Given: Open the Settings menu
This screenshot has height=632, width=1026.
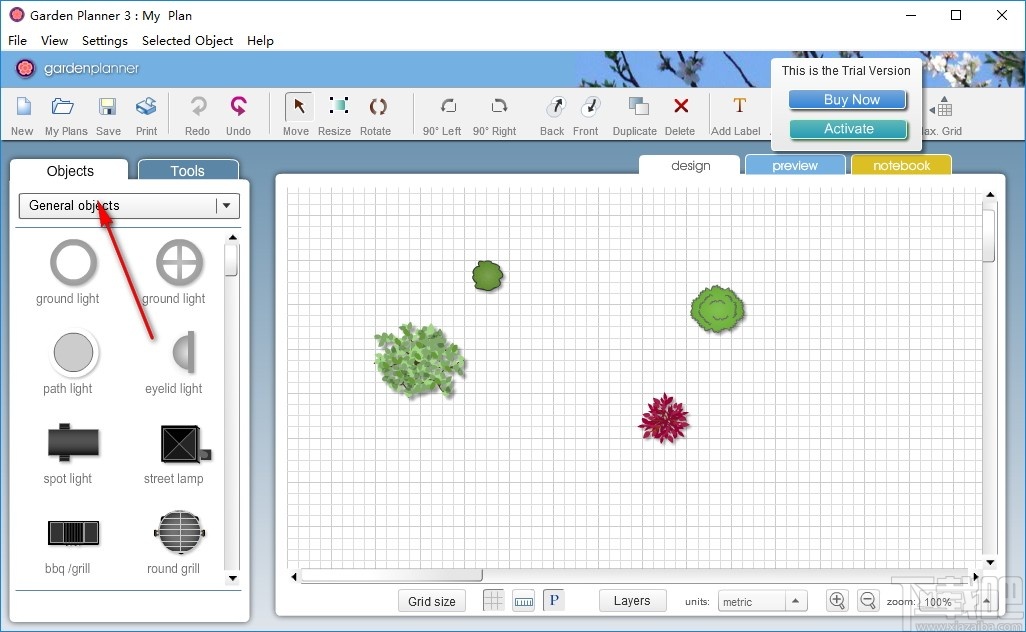Looking at the screenshot, I should pos(104,41).
